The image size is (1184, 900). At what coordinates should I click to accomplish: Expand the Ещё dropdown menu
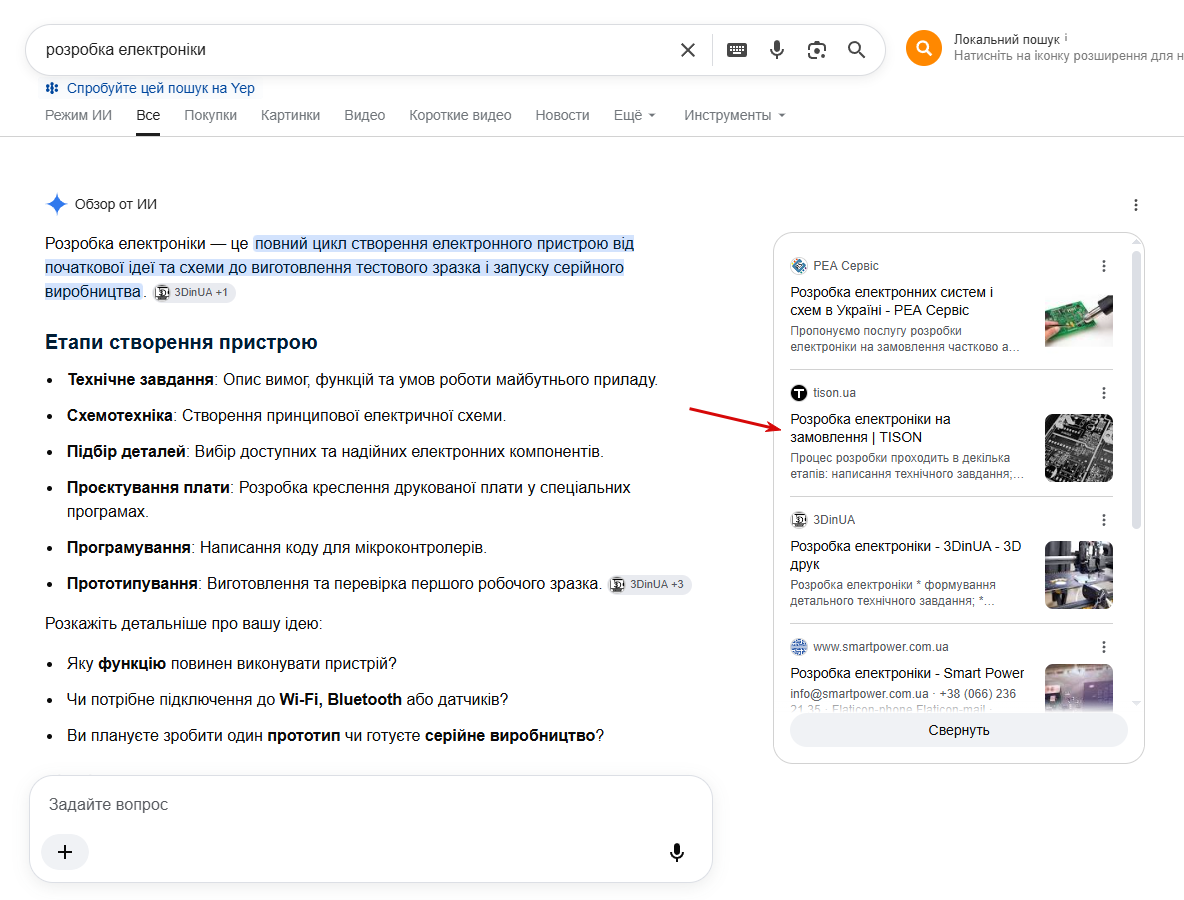click(634, 116)
